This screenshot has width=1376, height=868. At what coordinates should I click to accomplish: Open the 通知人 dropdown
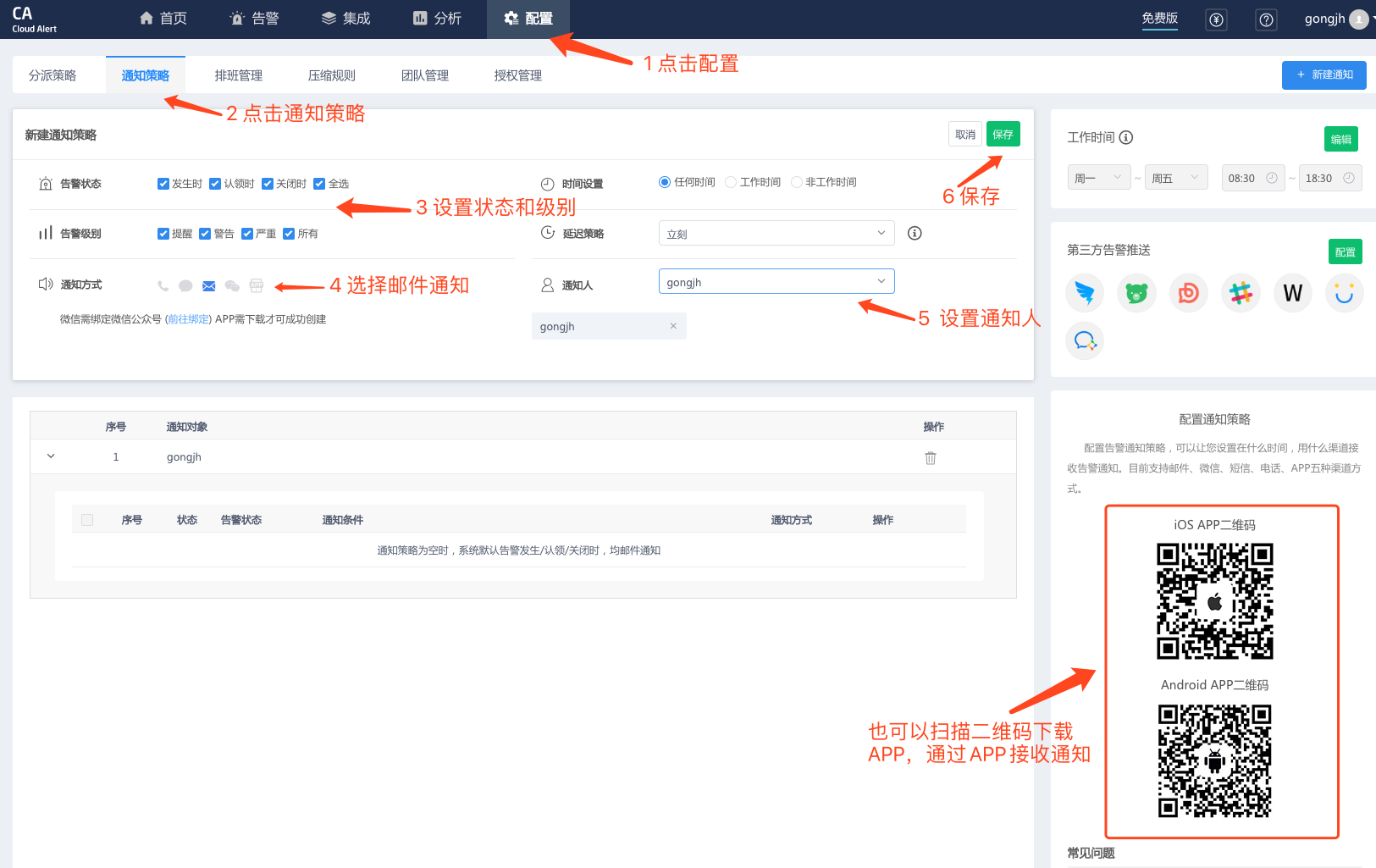[x=776, y=281]
